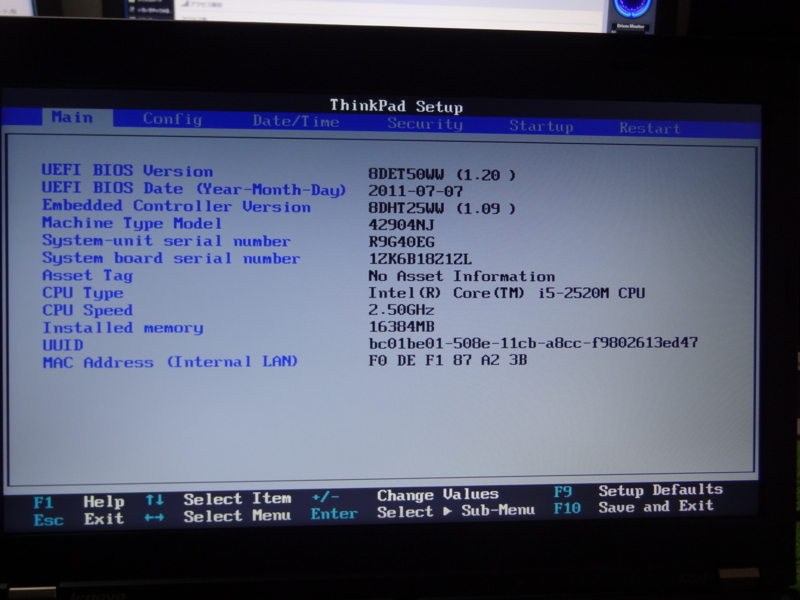
Task: Click value 8DHT25WW (1.09)
Action: pyautogui.click(x=442, y=208)
